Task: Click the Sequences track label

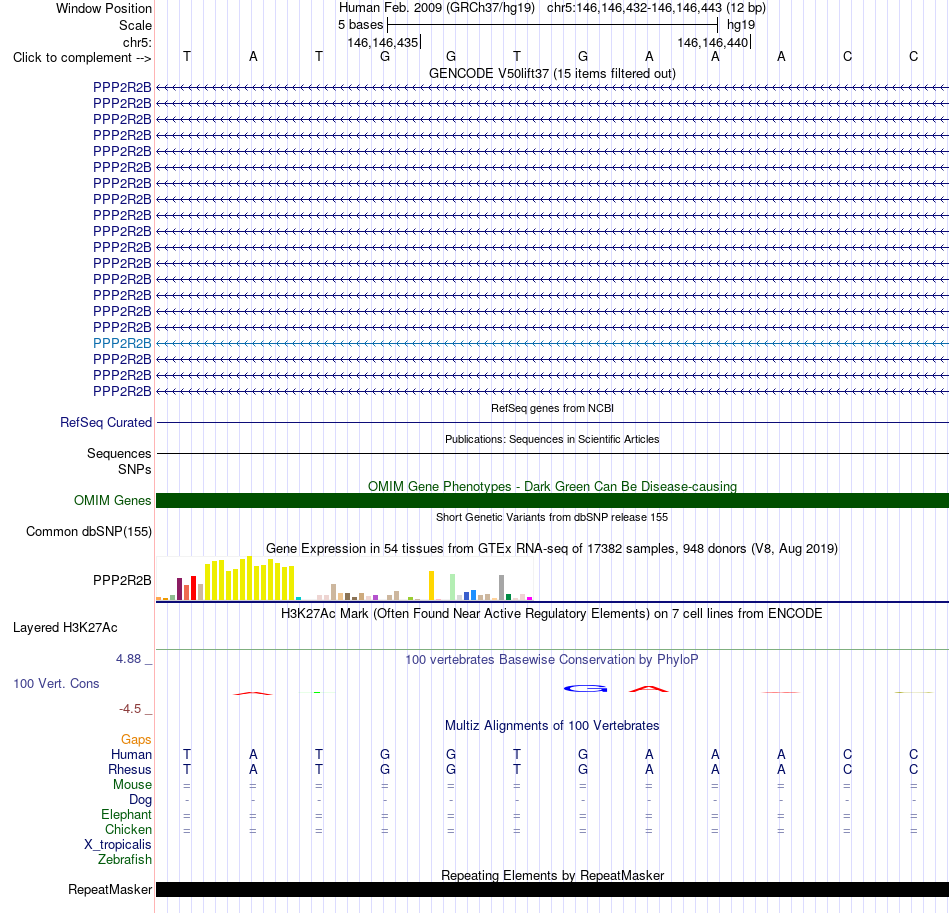Action: tap(119, 453)
